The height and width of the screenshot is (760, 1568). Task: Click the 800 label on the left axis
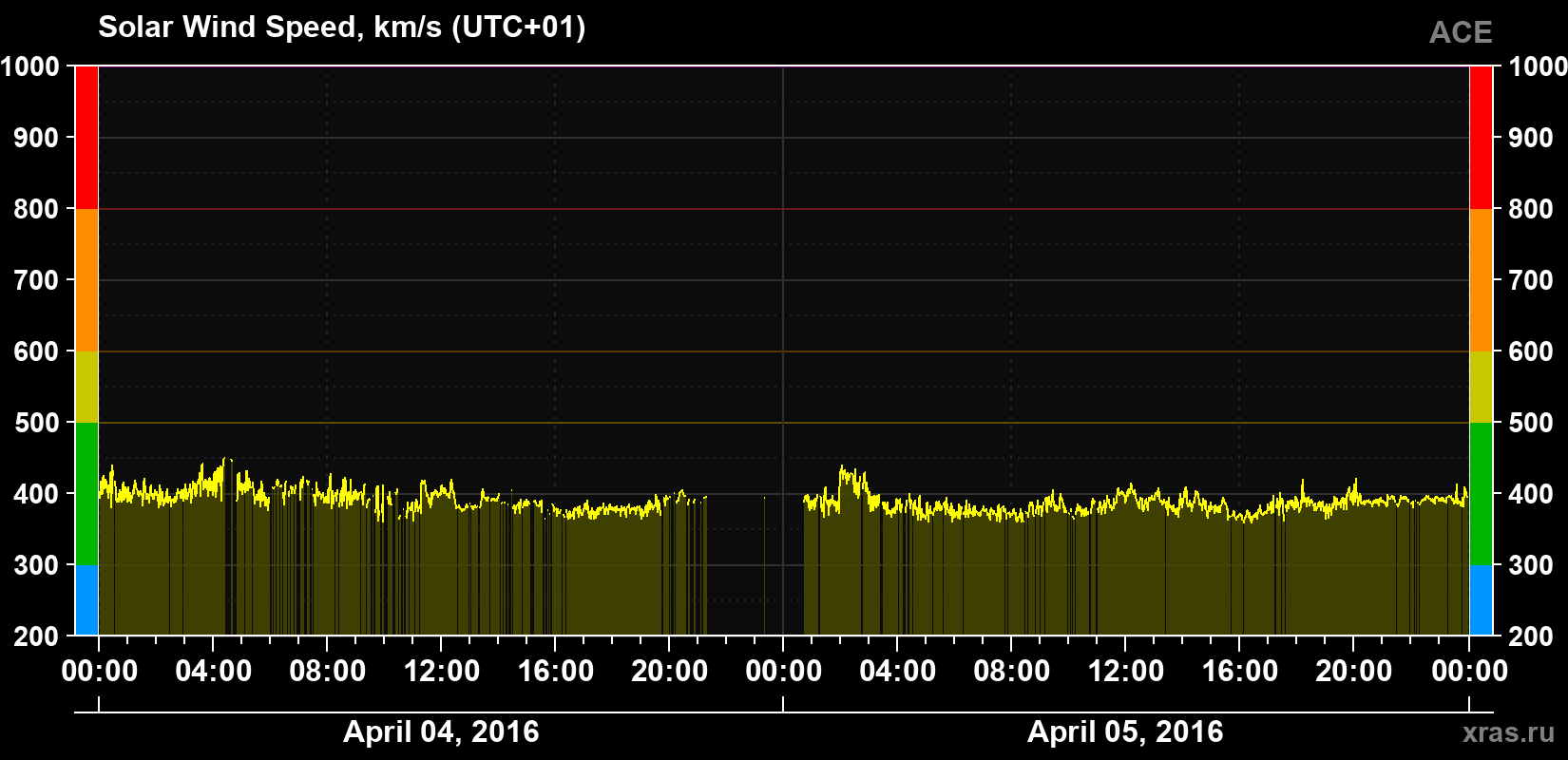[37, 209]
